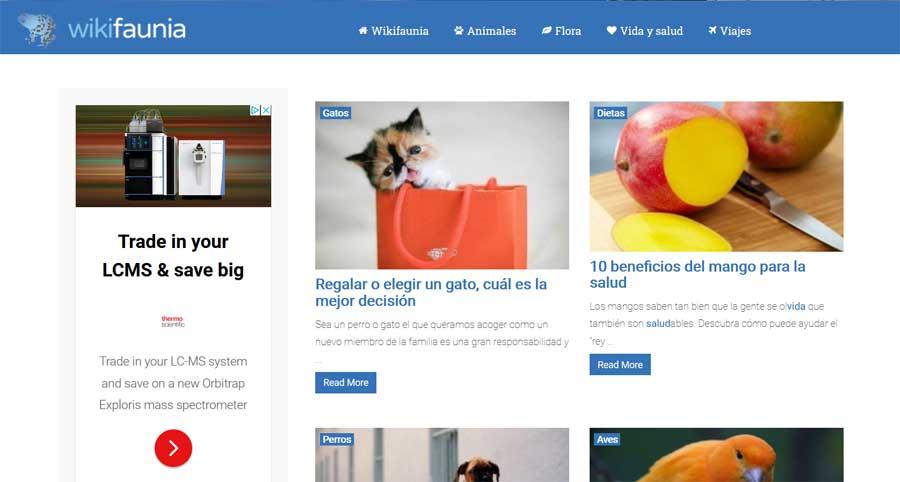The height and width of the screenshot is (482, 900).
Task: Click the home icon beside Wikifaunia
Action: coord(363,30)
